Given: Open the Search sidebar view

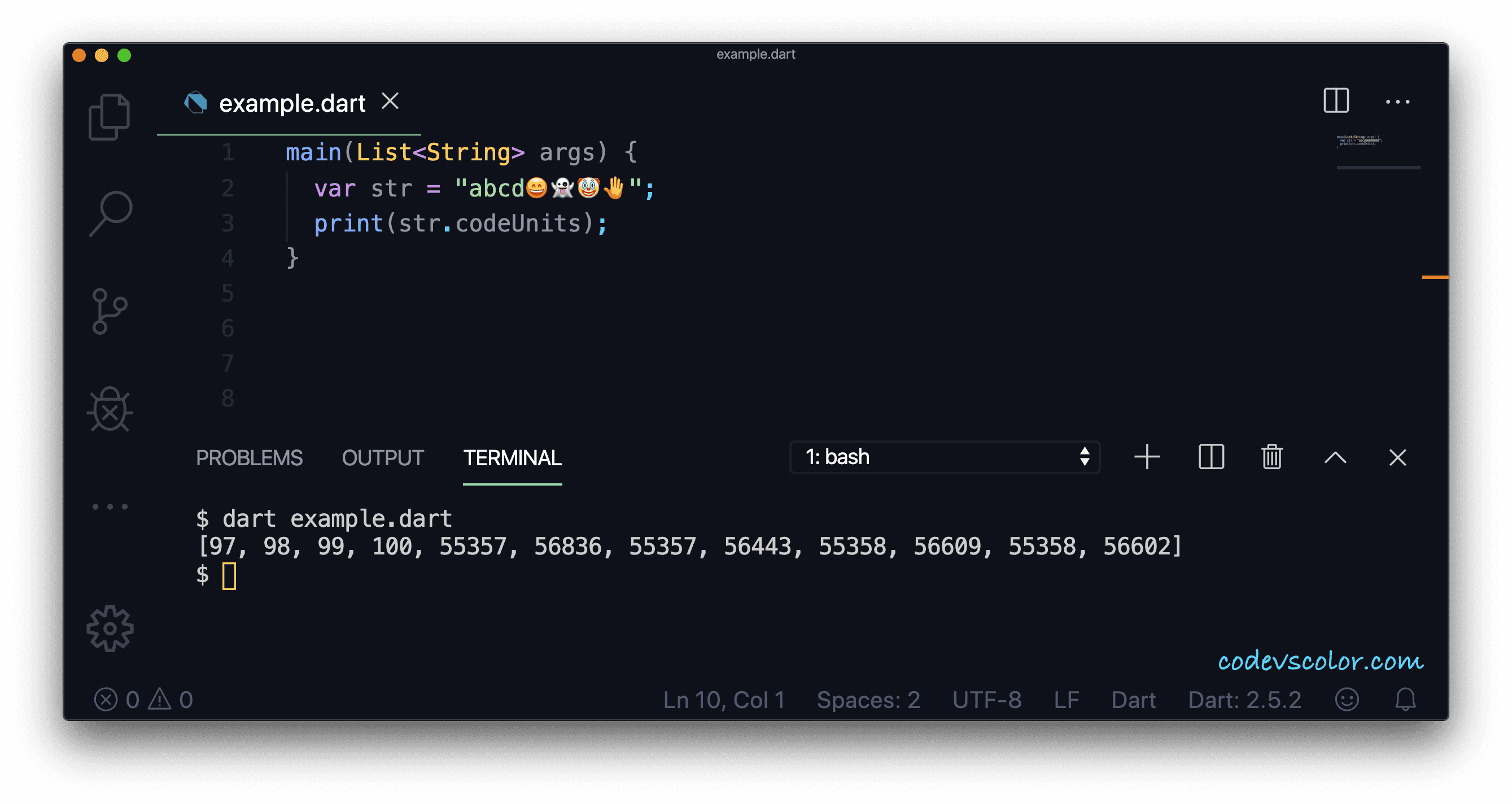Looking at the screenshot, I should click(110, 213).
